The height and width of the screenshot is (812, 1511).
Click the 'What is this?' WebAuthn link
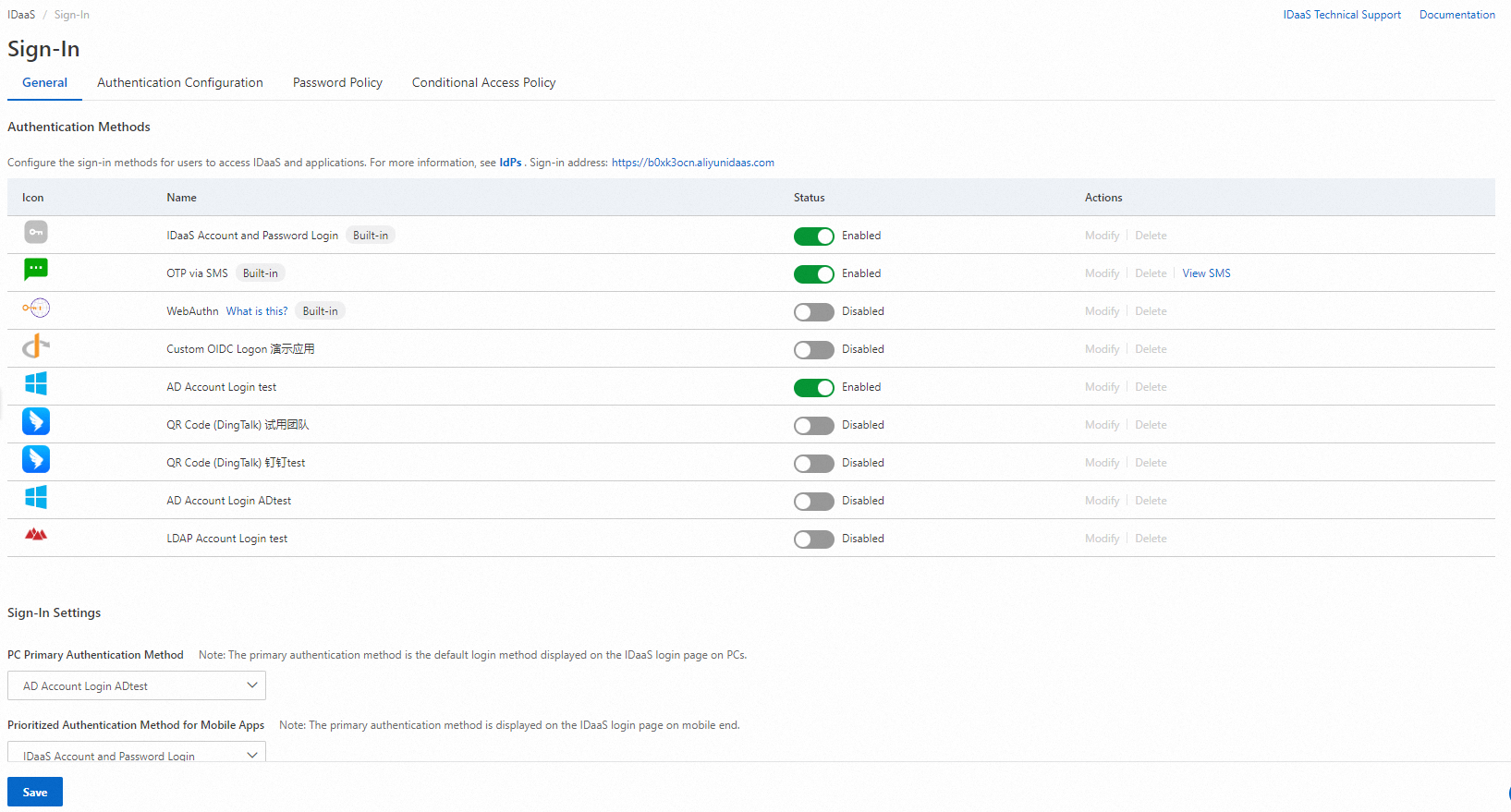(257, 311)
